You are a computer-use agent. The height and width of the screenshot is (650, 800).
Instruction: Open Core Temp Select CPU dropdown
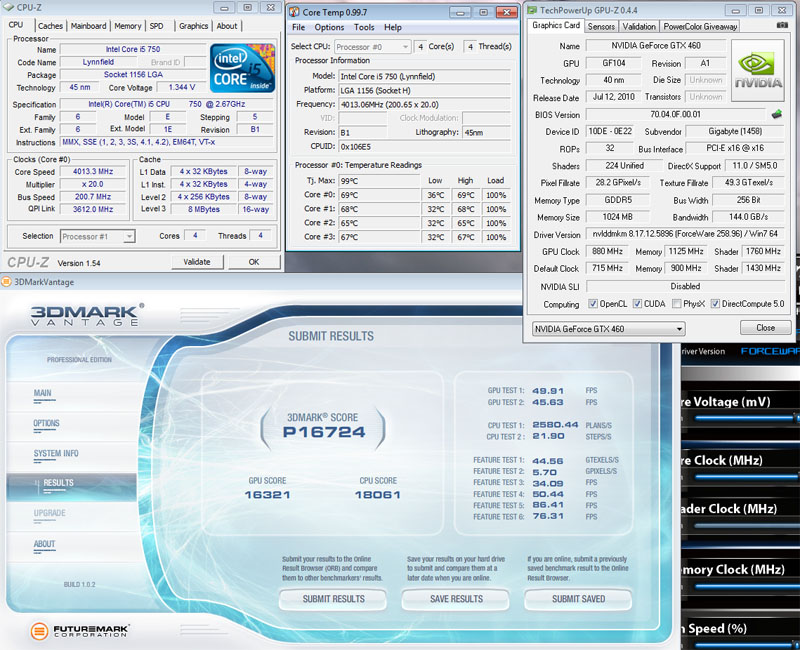pos(372,47)
